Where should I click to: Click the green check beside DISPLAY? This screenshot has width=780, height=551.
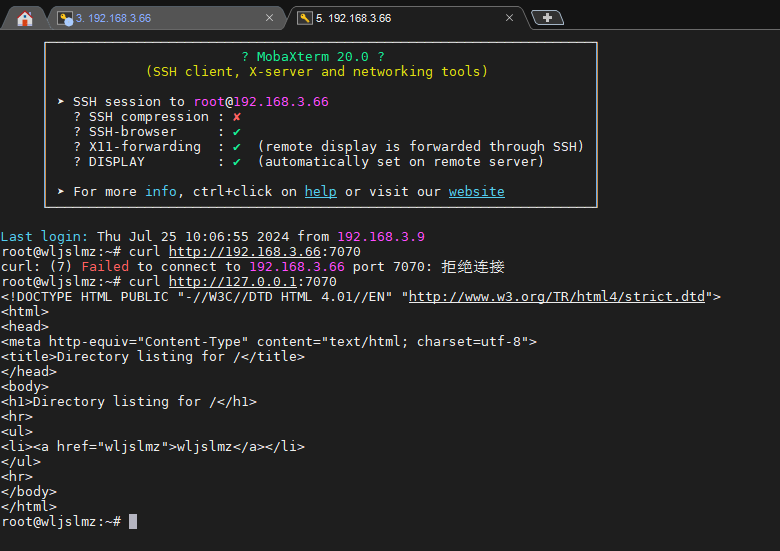point(237,162)
